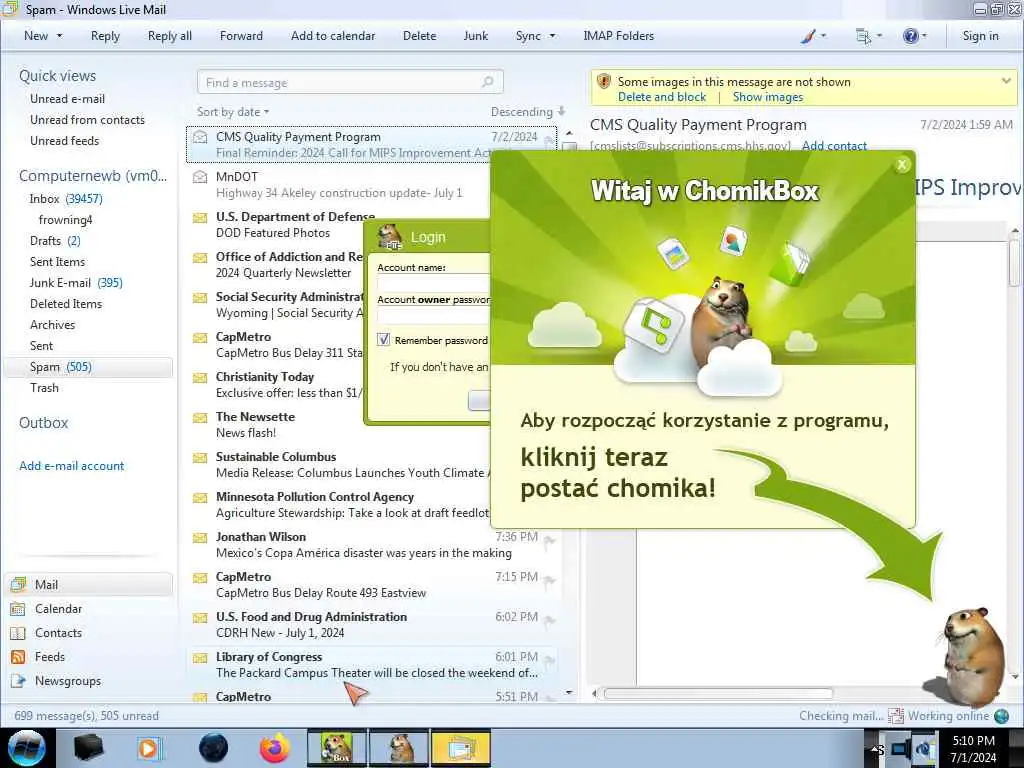This screenshot has height=768, width=1024.
Task: Click the flag icon on Jonathan Wilson message
Action: 550,540
